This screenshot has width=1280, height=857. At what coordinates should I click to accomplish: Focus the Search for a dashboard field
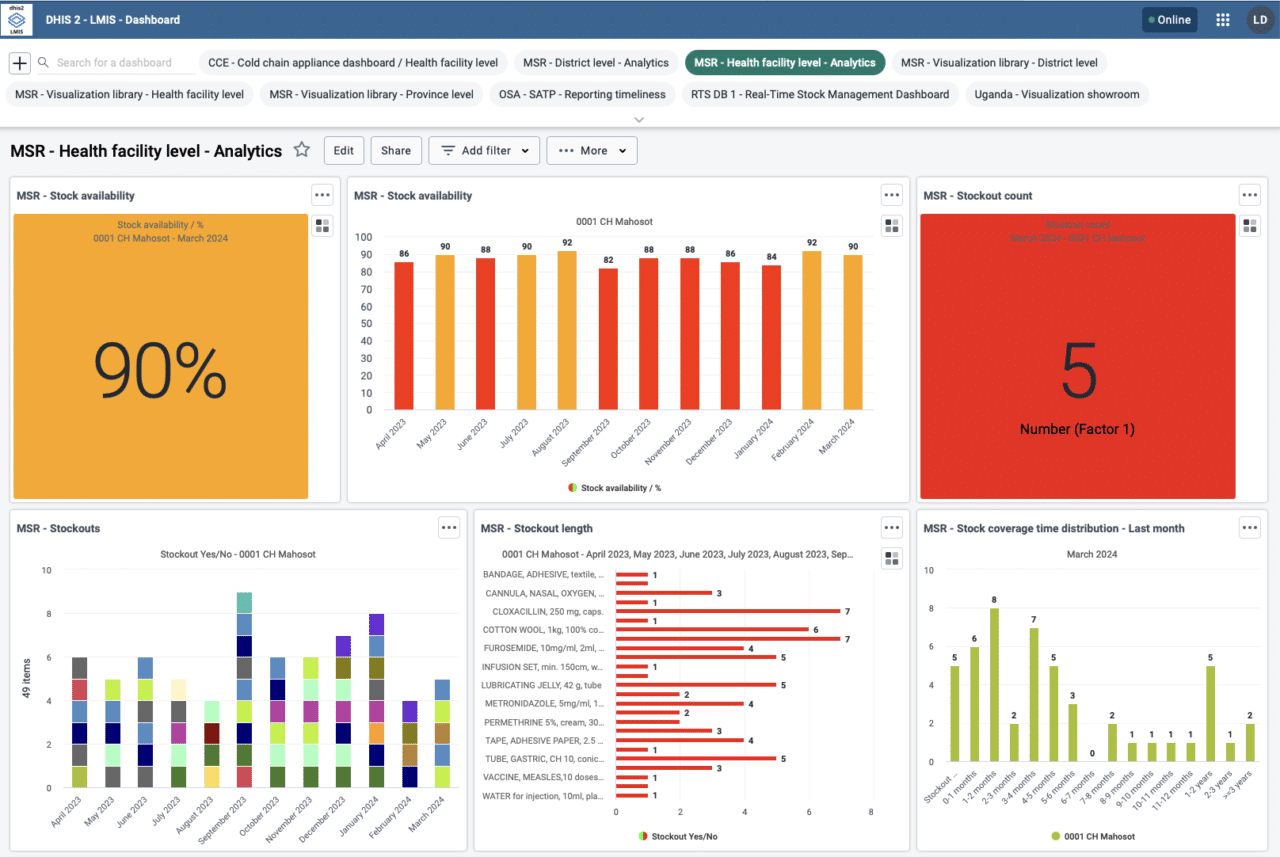(x=122, y=63)
